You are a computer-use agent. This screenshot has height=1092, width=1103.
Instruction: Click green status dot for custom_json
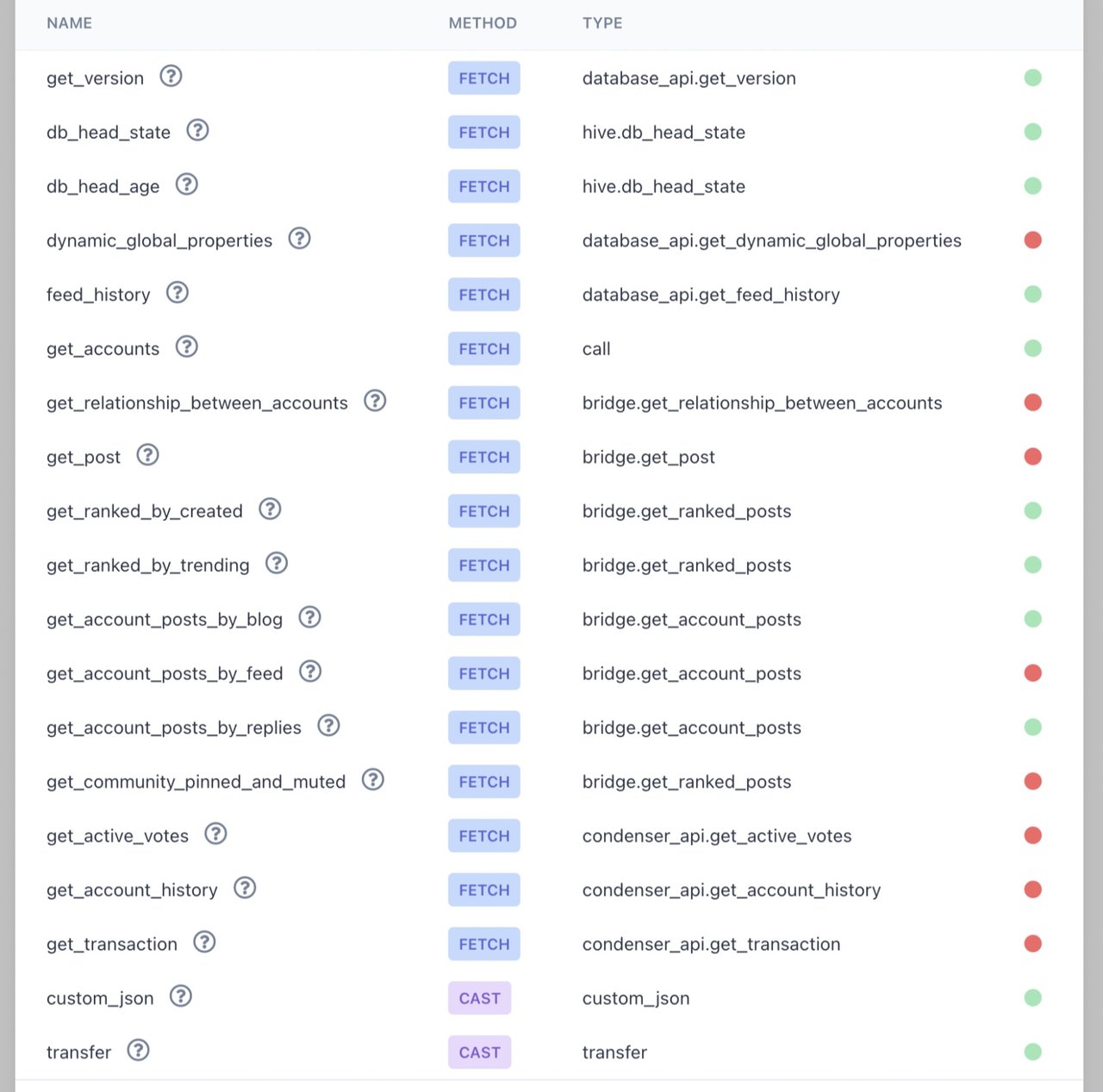tap(1032, 998)
